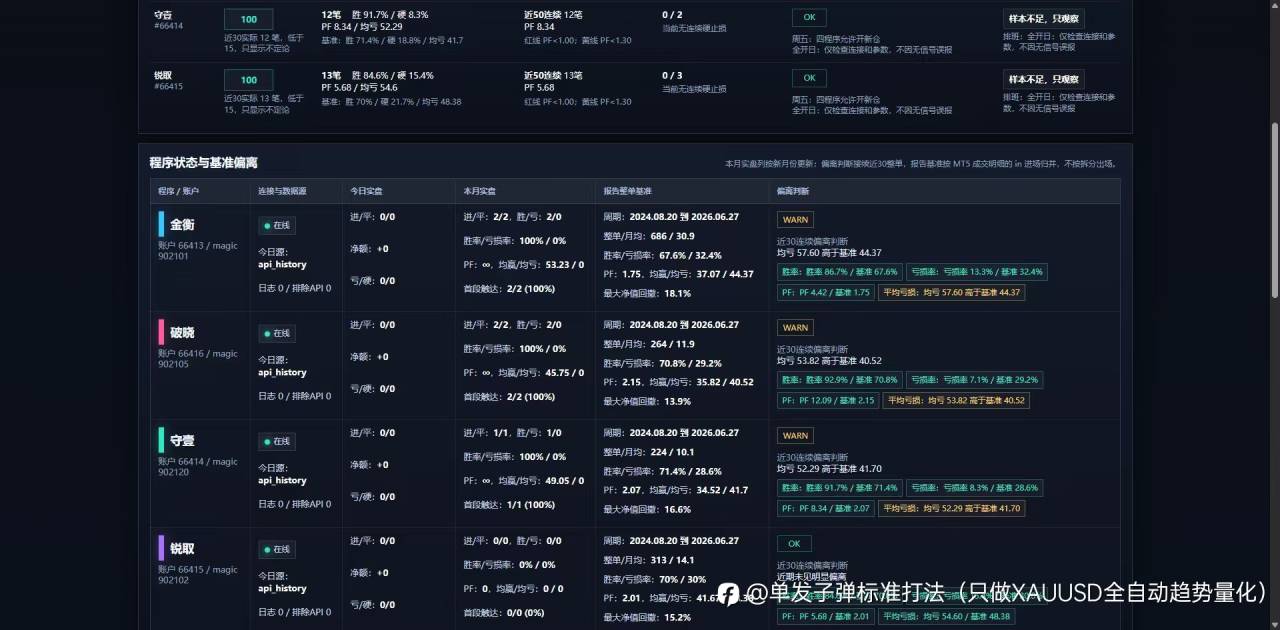Click the WARN badge in 守壹 row
This screenshot has width=1280, height=630.
coord(795,436)
